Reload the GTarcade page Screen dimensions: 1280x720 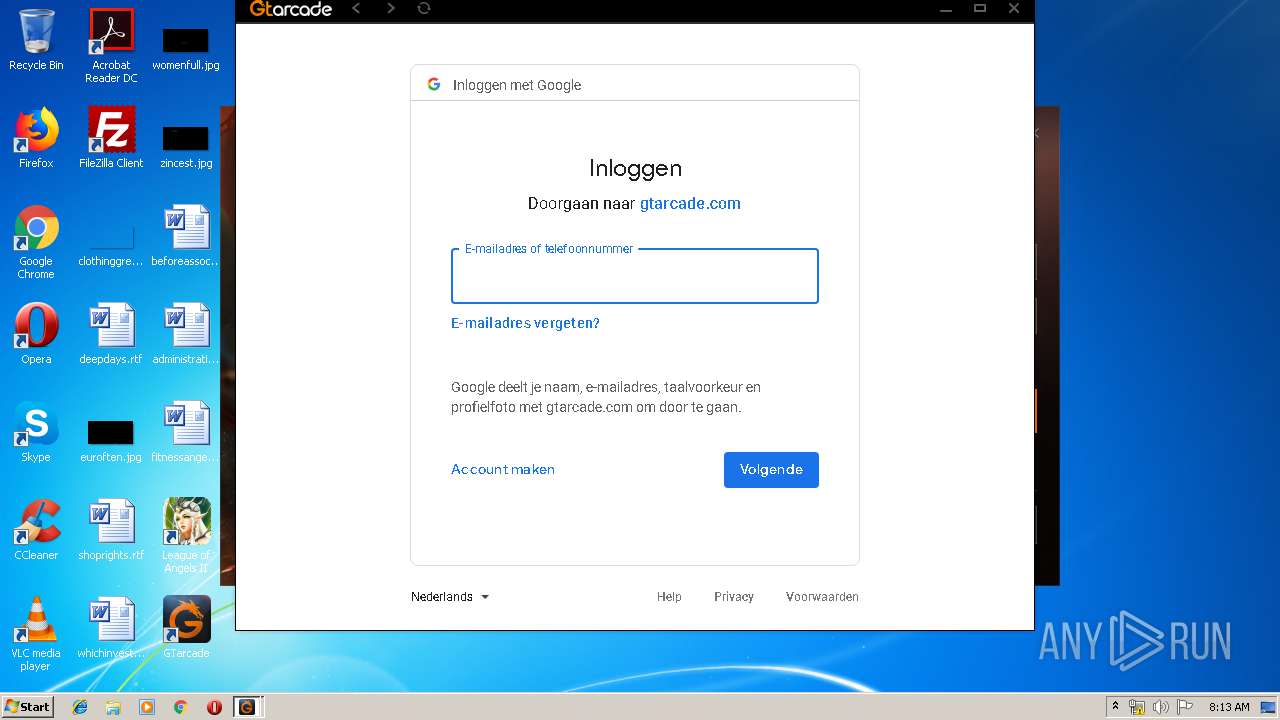point(424,9)
